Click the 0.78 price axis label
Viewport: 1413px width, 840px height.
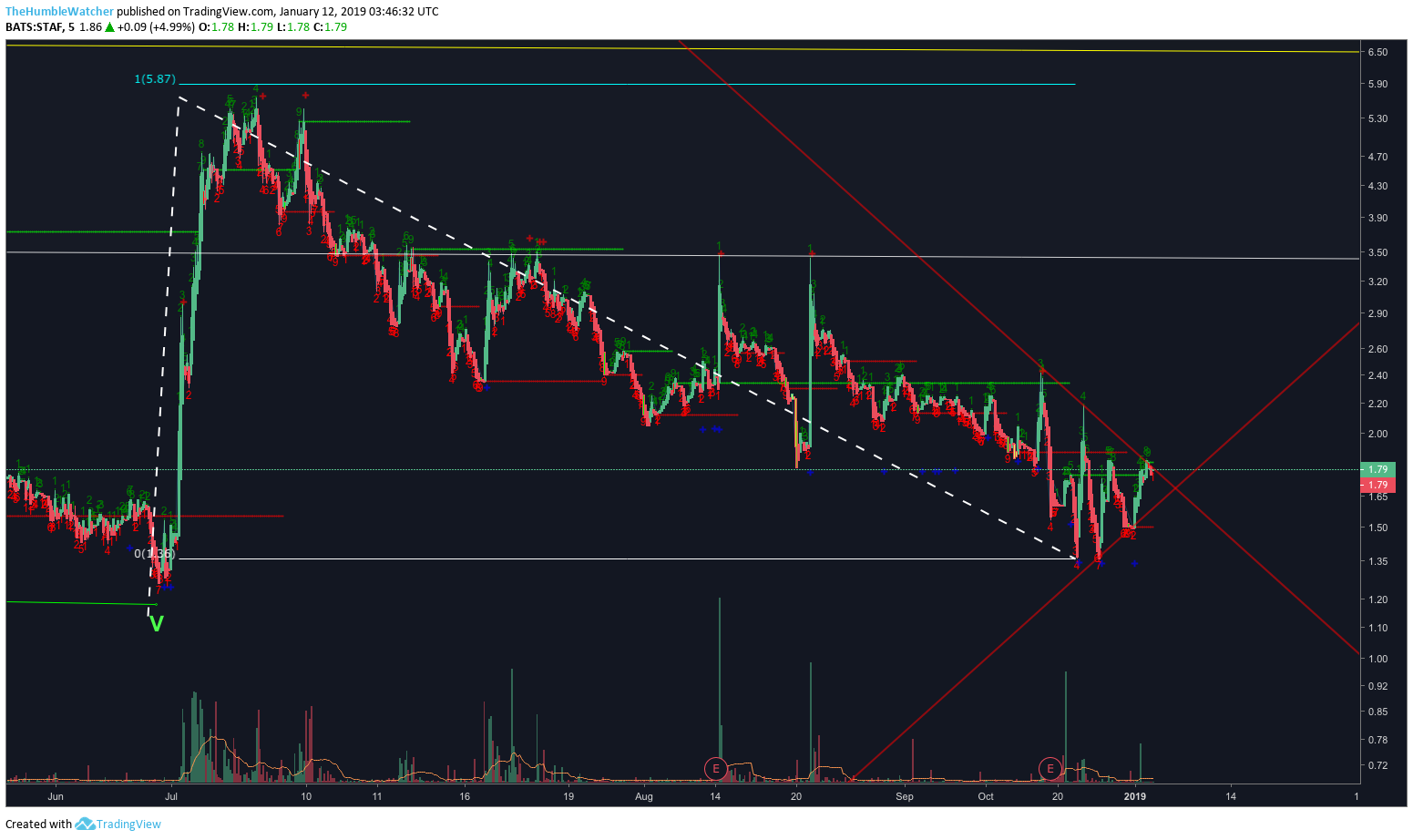point(1377,741)
